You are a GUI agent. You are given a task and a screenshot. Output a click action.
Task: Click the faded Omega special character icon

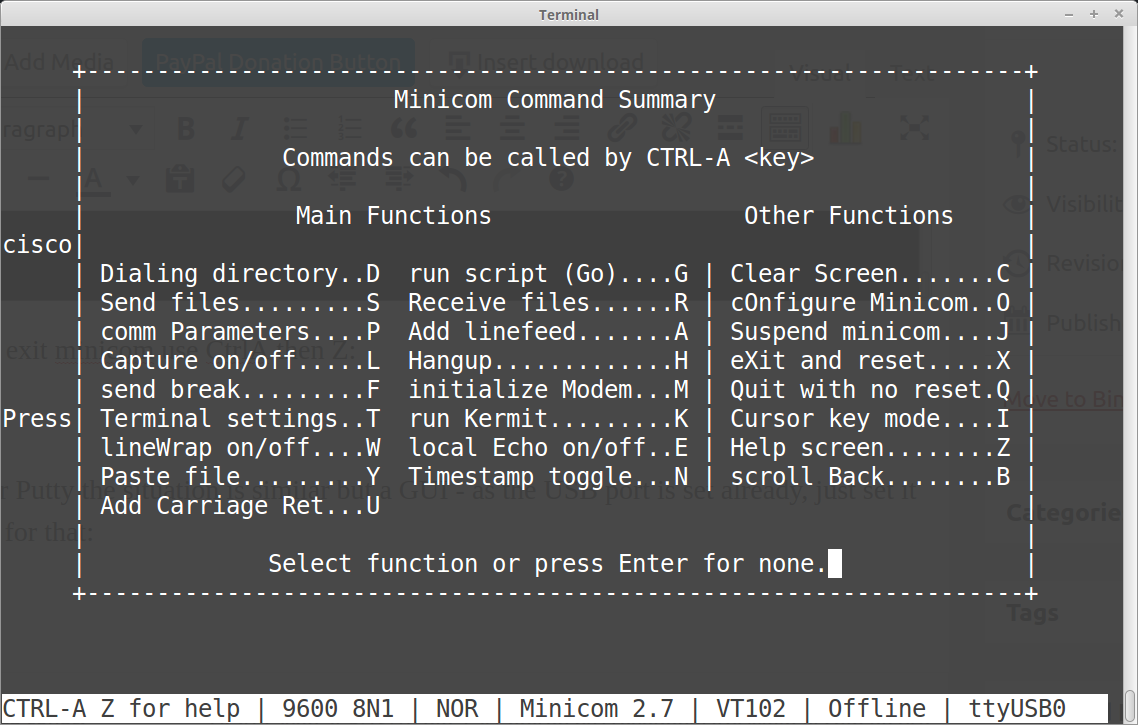pyautogui.click(x=288, y=180)
